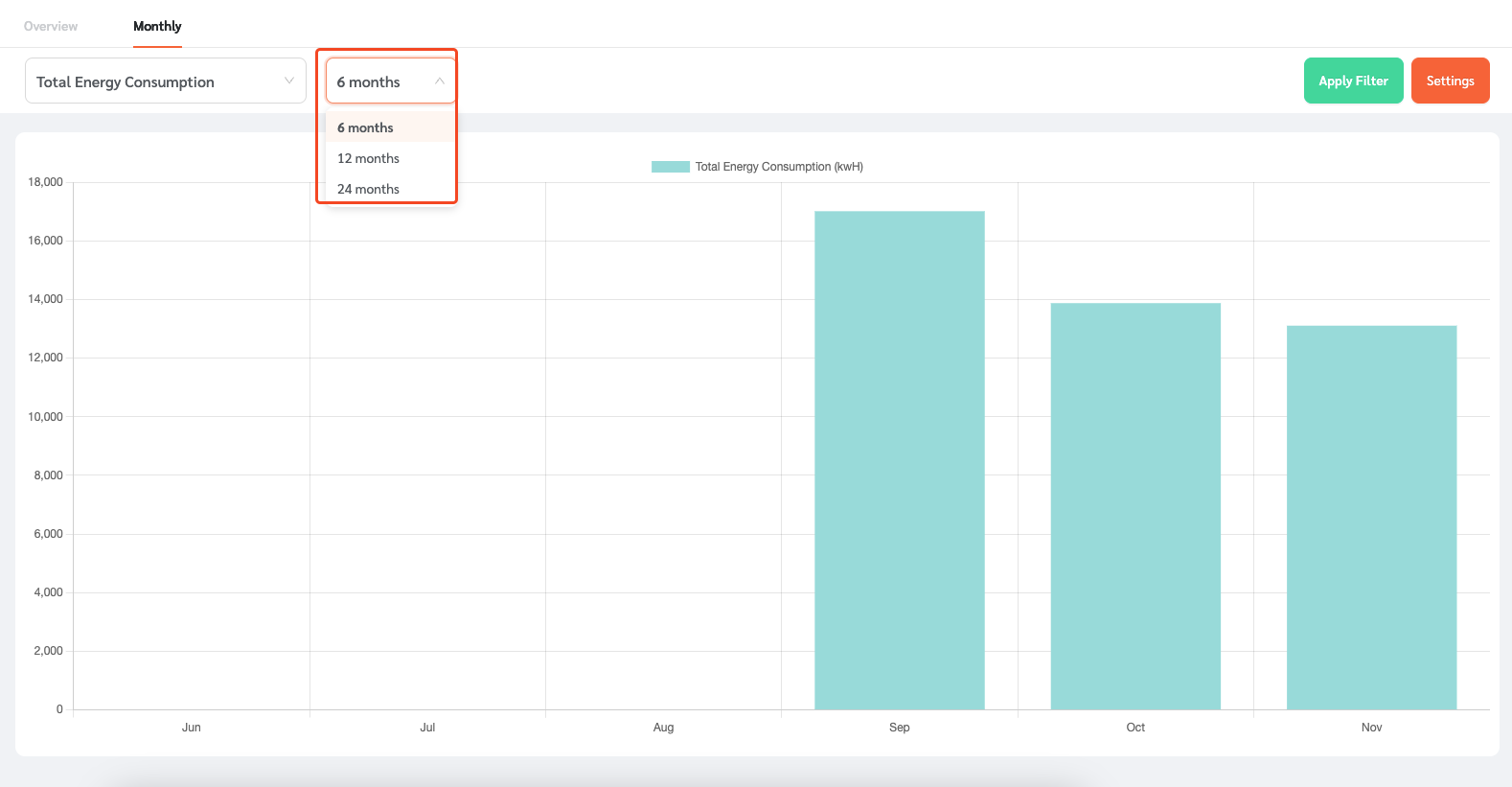Screen dimensions: 1512x787
Task: Click the Jul axis label
Action: point(427,728)
